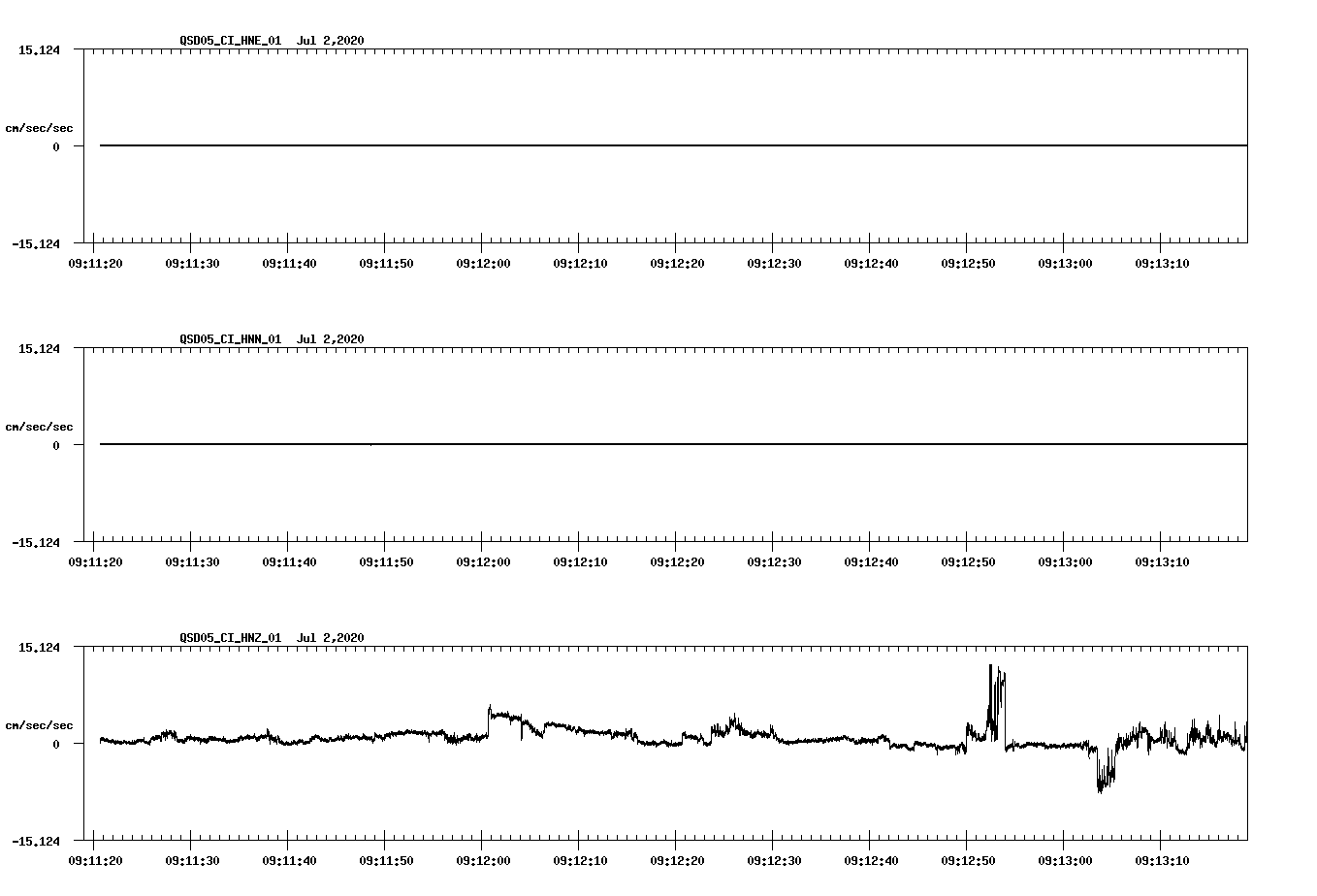Click 09:11:20 label under HNE plot

(95, 264)
